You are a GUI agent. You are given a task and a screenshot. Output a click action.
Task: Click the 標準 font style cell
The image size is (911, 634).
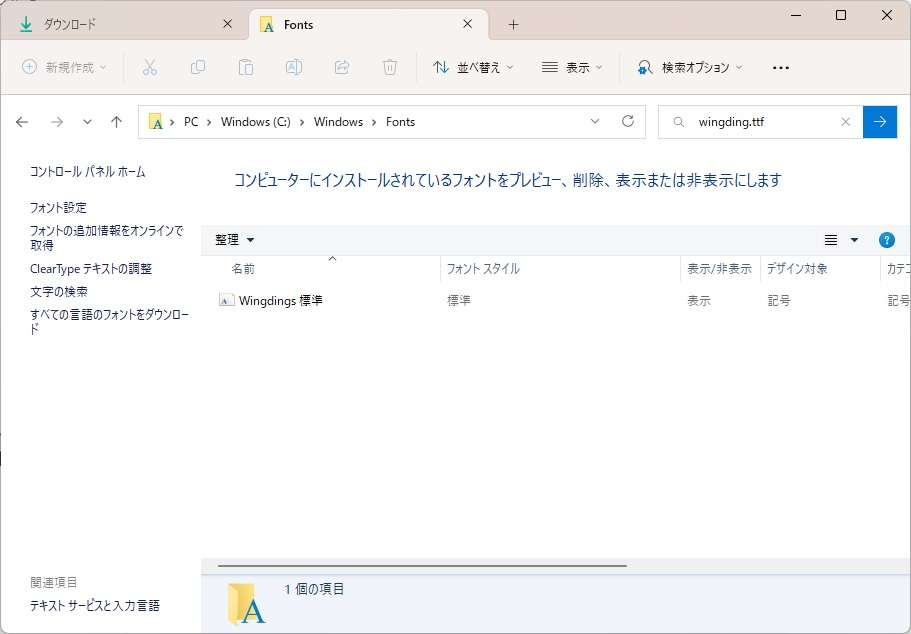[x=459, y=300]
